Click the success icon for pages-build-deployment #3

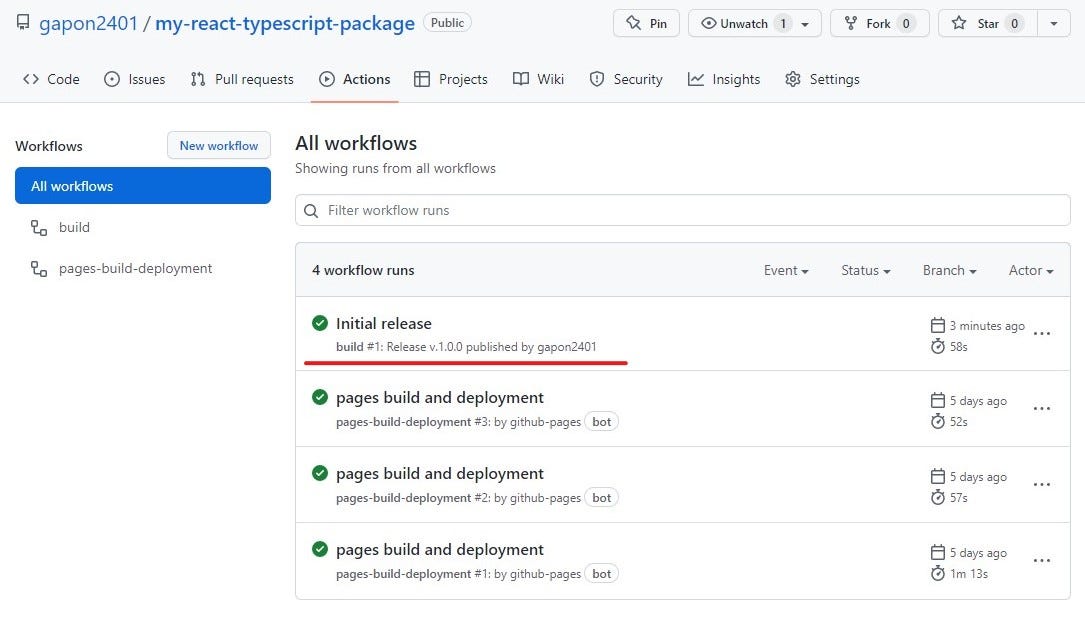coord(320,397)
